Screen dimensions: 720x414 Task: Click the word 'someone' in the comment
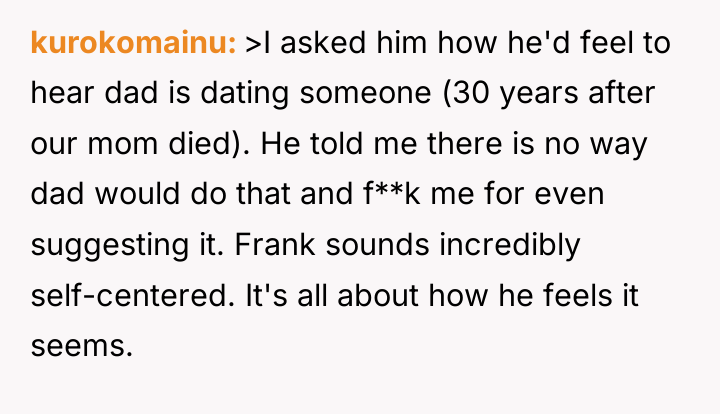366,93
